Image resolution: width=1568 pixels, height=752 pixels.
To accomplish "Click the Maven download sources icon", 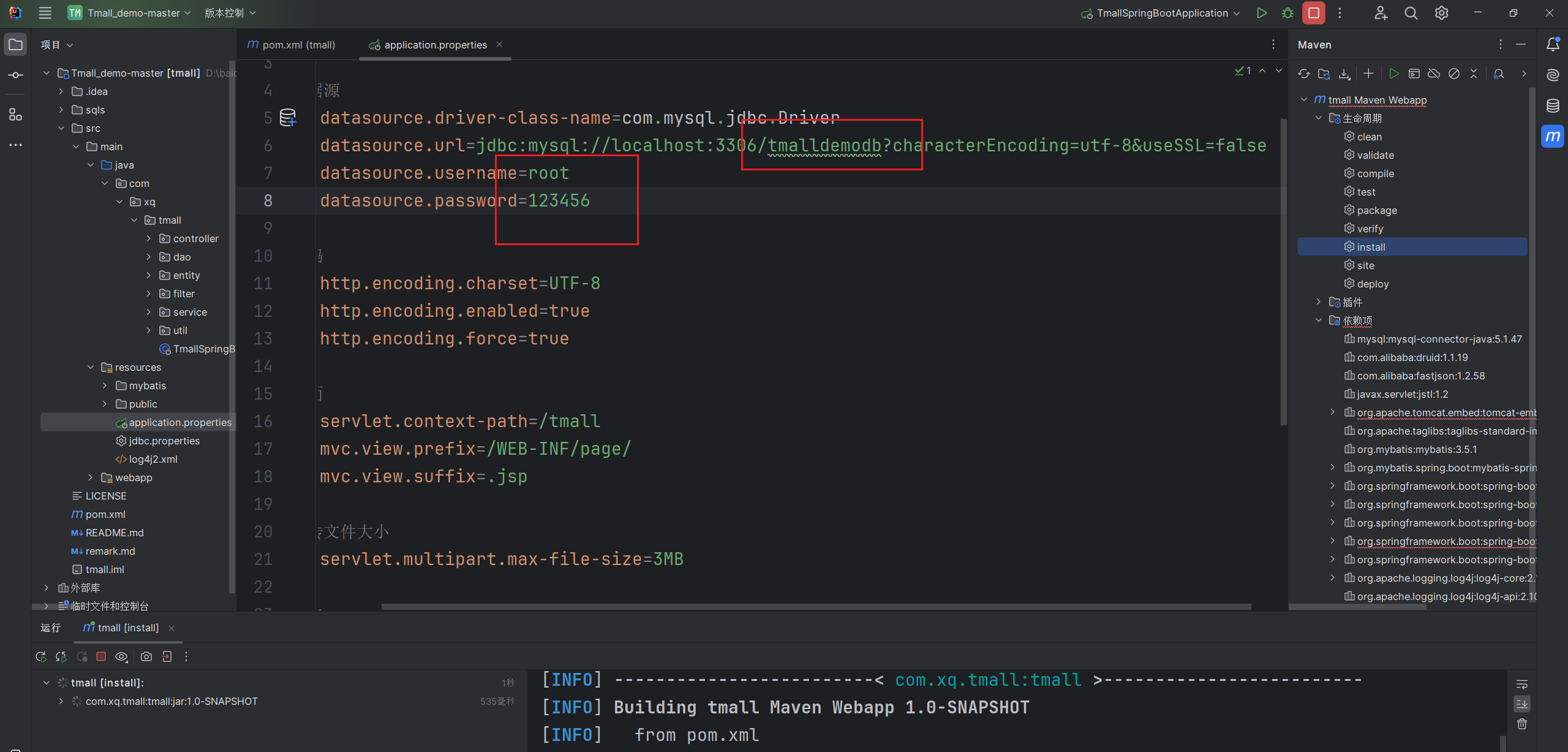I will click(1344, 74).
